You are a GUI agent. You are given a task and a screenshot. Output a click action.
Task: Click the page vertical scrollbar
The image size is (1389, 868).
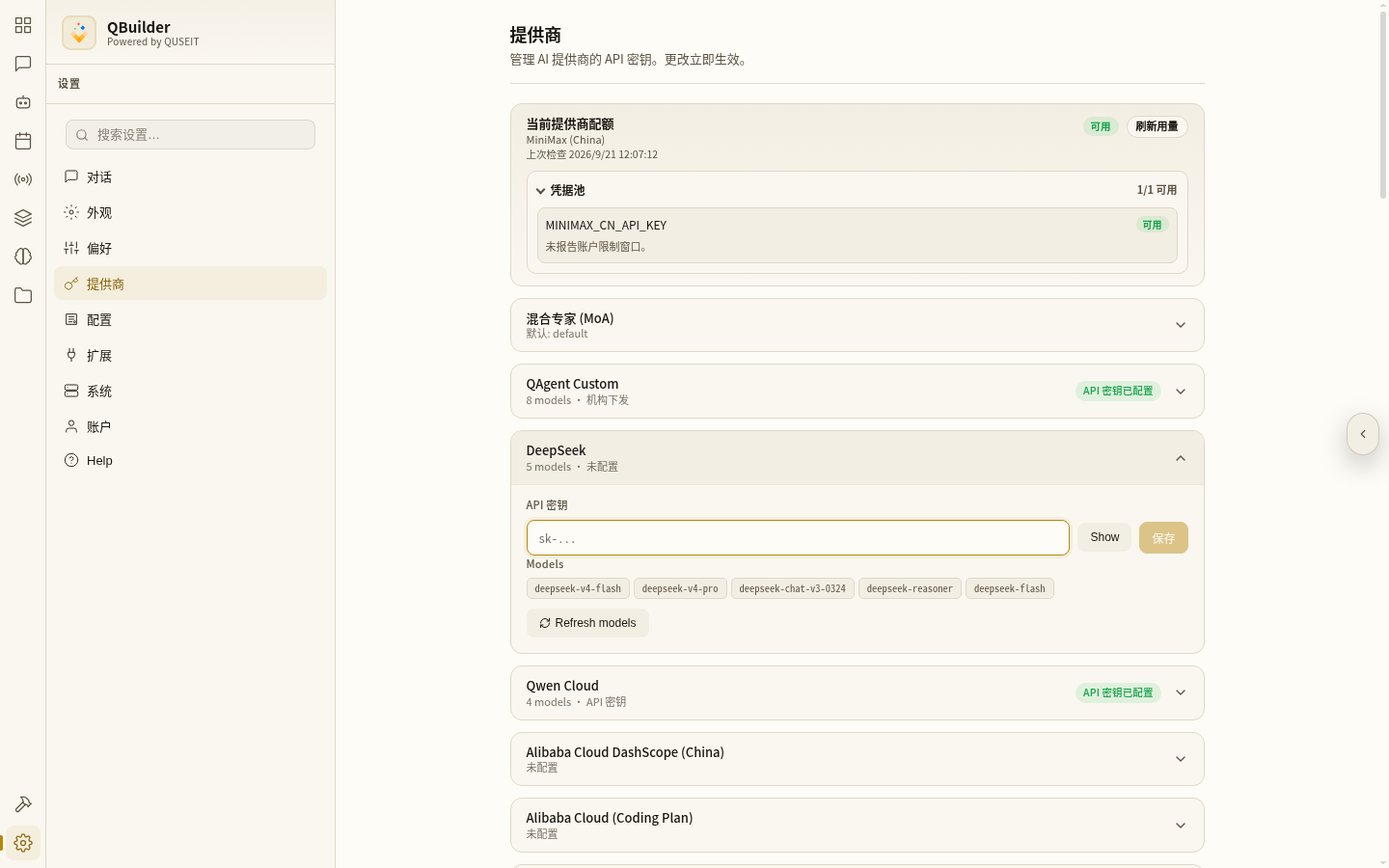click(1382, 104)
